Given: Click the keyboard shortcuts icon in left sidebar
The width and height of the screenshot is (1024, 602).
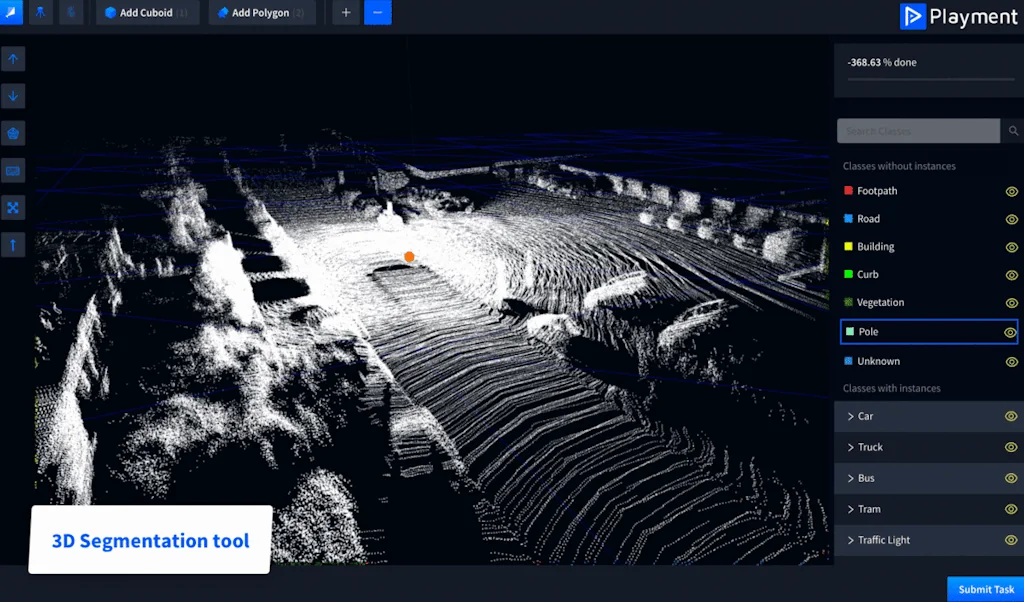Looking at the screenshot, I should point(13,171).
